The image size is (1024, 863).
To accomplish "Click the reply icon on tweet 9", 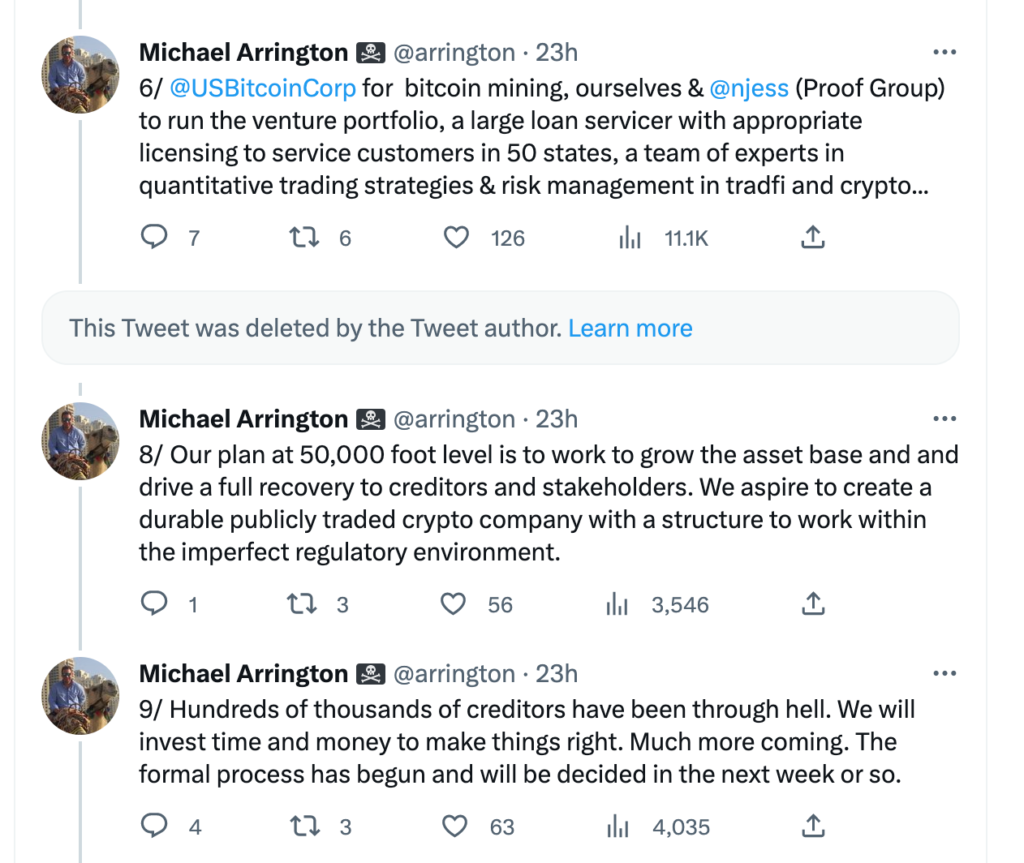I will tap(155, 826).
